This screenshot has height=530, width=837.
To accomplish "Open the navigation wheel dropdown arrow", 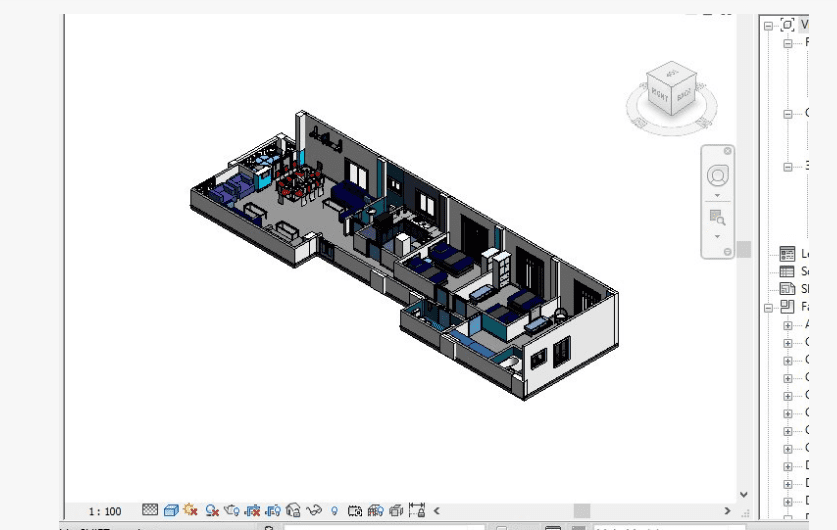I will coord(717,195).
